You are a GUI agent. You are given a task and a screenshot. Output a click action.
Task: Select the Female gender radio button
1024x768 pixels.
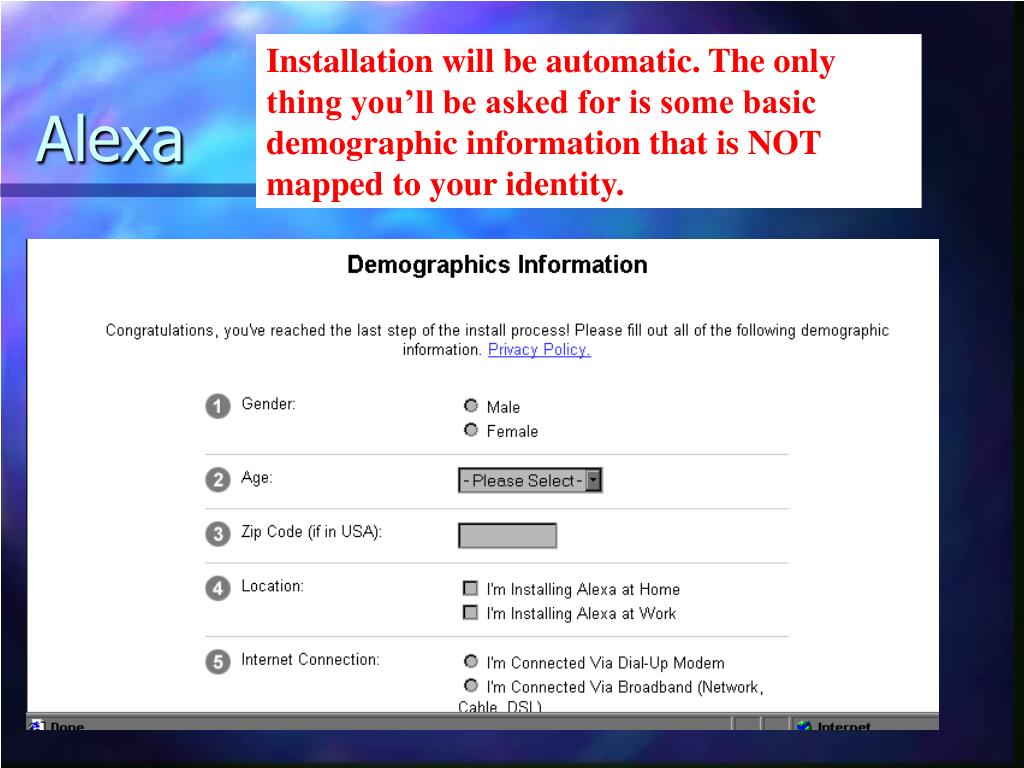(471, 430)
